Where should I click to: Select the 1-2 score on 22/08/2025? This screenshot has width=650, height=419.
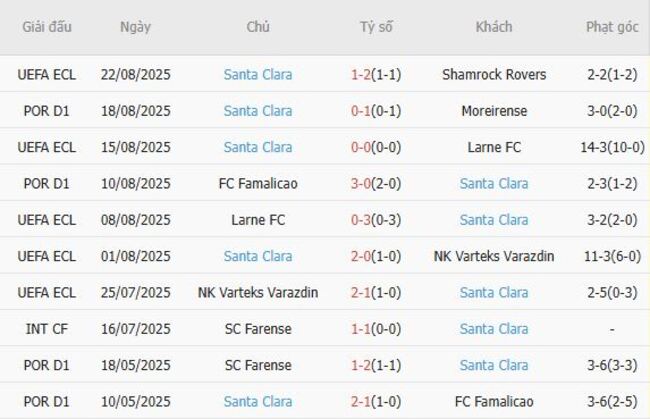coord(361,74)
